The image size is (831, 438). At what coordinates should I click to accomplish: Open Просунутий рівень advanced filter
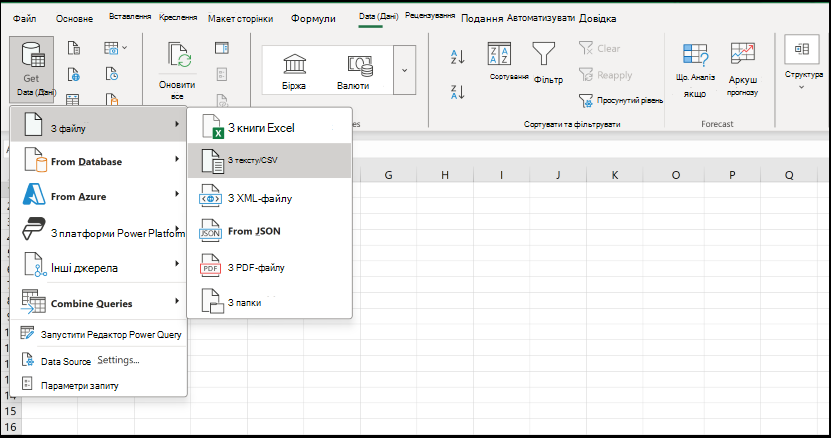tap(621, 100)
